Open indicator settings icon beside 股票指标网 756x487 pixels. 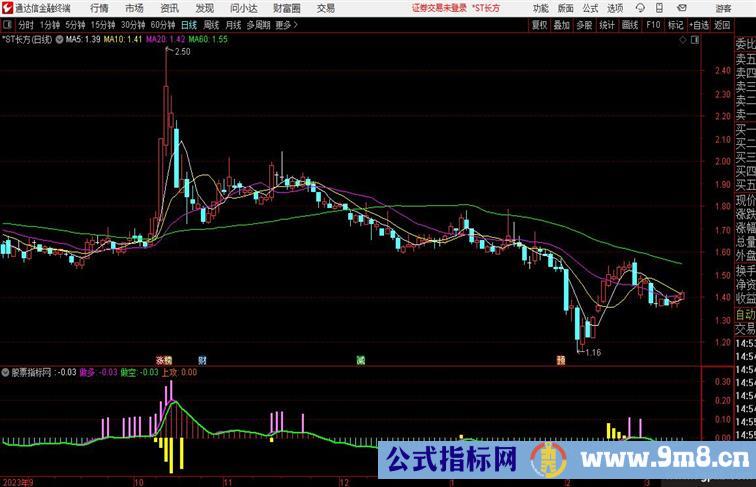pyautogui.click(x=6, y=371)
